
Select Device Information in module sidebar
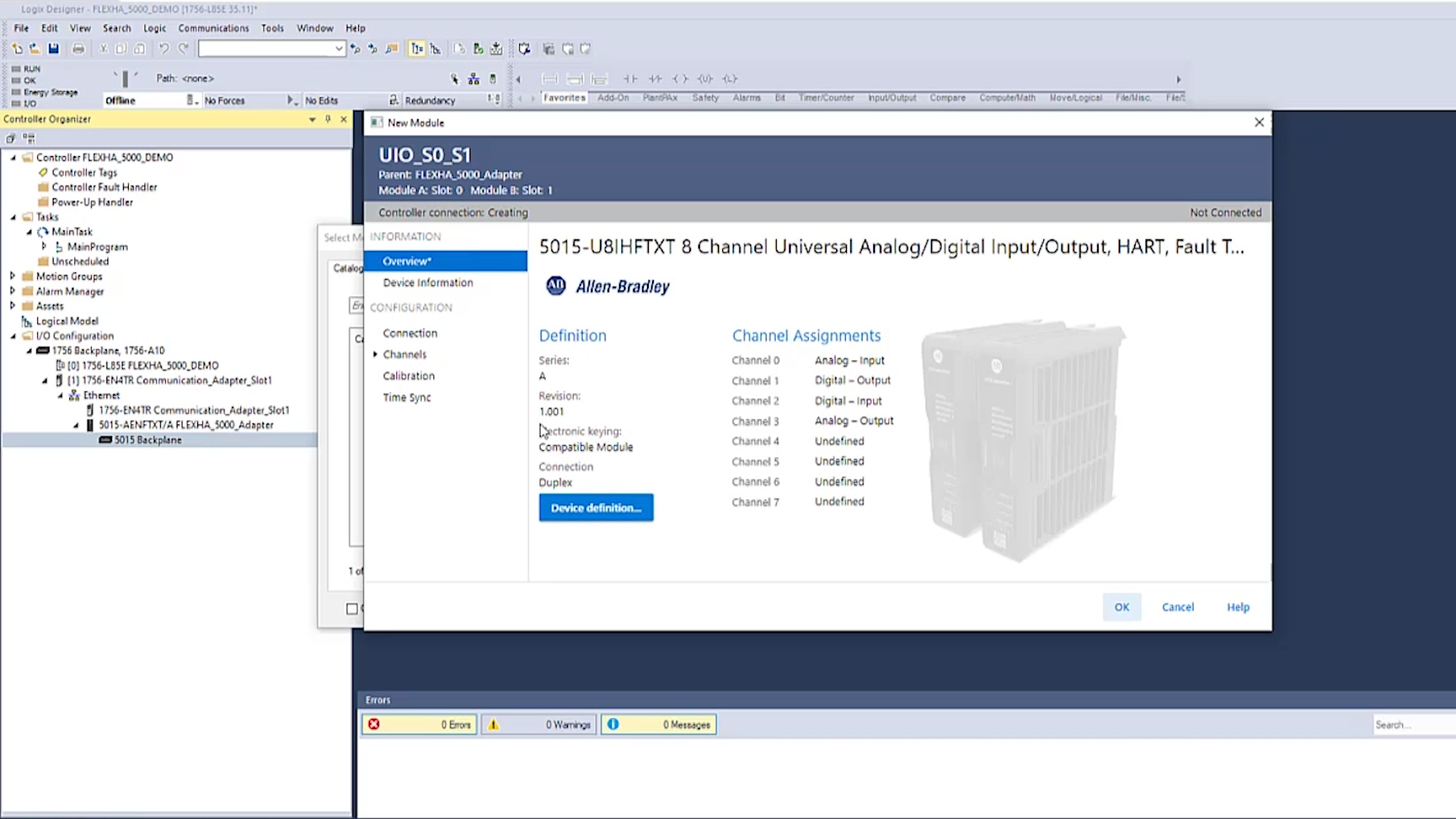coord(428,282)
